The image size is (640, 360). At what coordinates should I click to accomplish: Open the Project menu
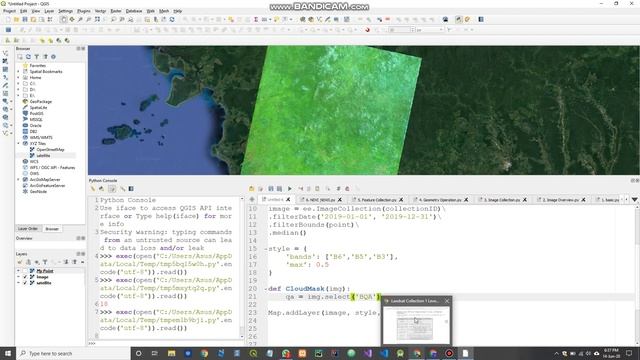tap(9, 11)
